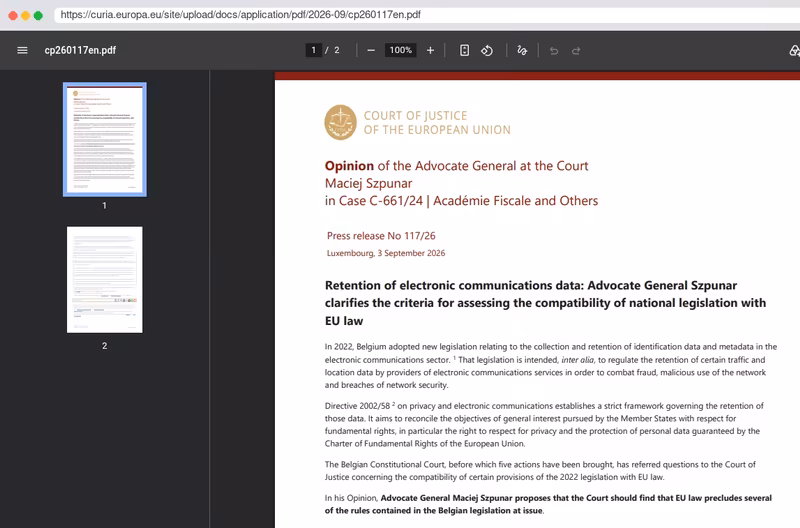This screenshot has height=528, width=800.
Task: Open the page 2 thumbnail
Action: [x=105, y=280]
